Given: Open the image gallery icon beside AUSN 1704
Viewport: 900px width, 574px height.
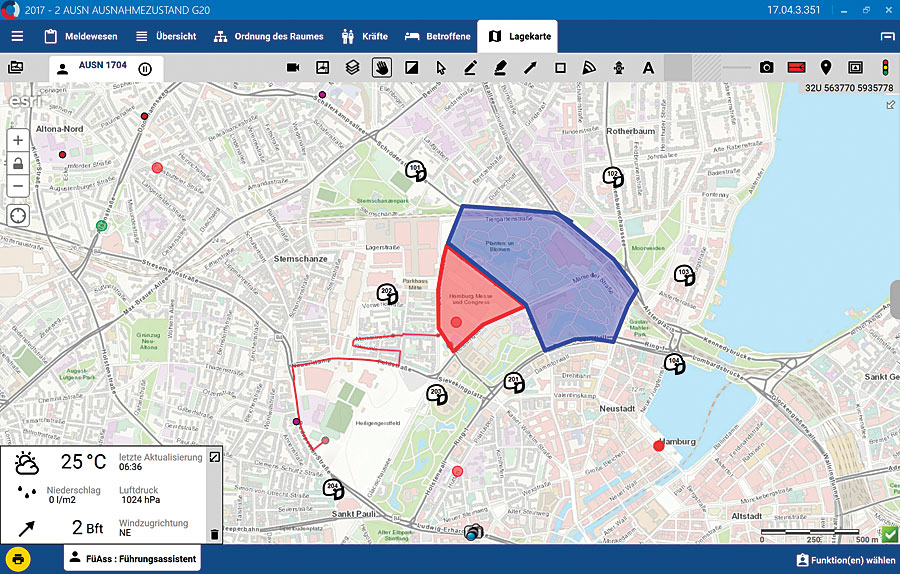Looking at the screenshot, I should tap(16, 68).
